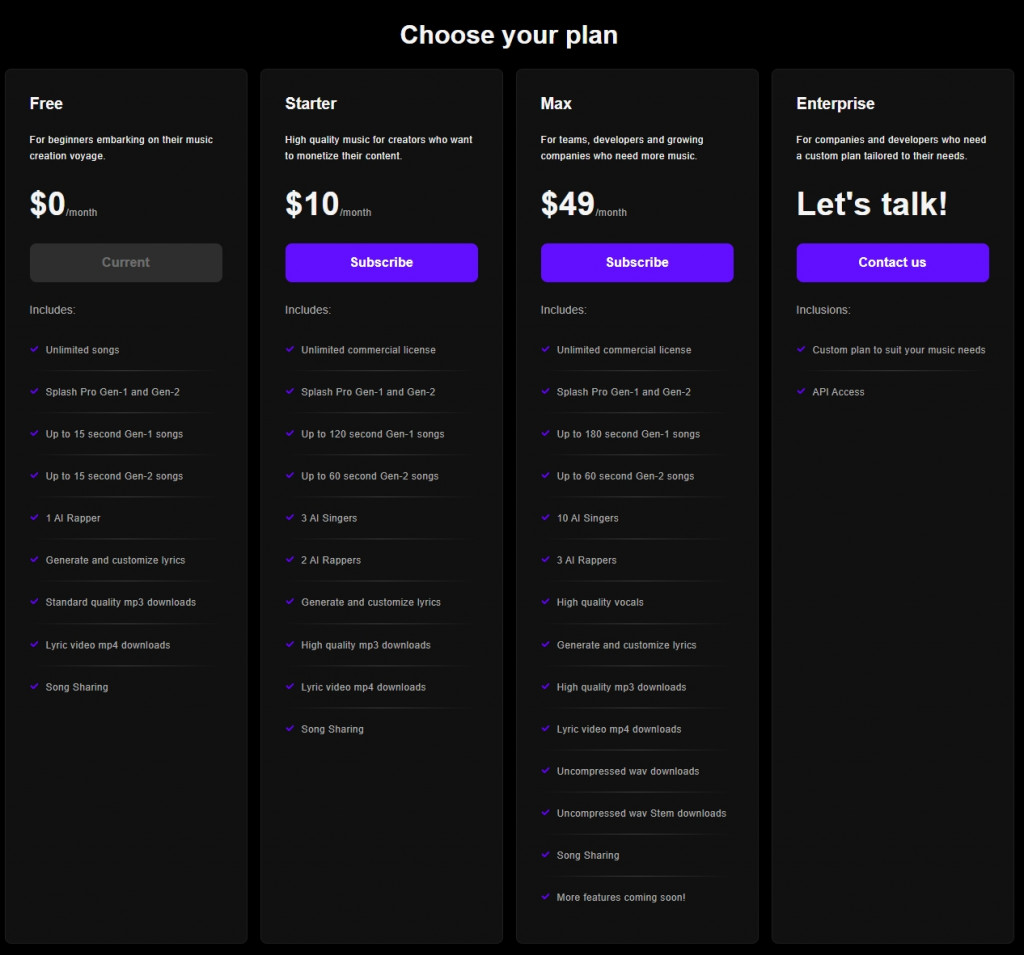Click checkmark beside More features coming soon
The width and height of the screenshot is (1024, 955).
546,896
